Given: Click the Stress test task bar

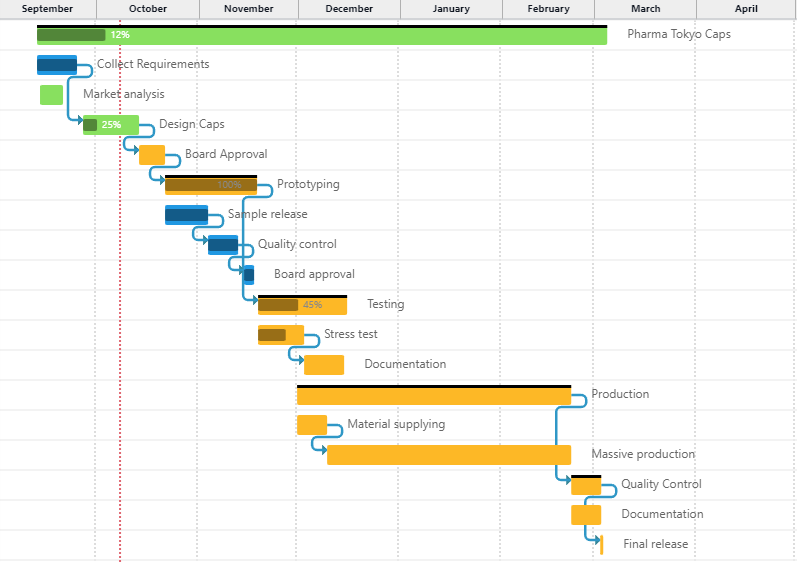Looking at the screenshot, I should pos(281,335).
